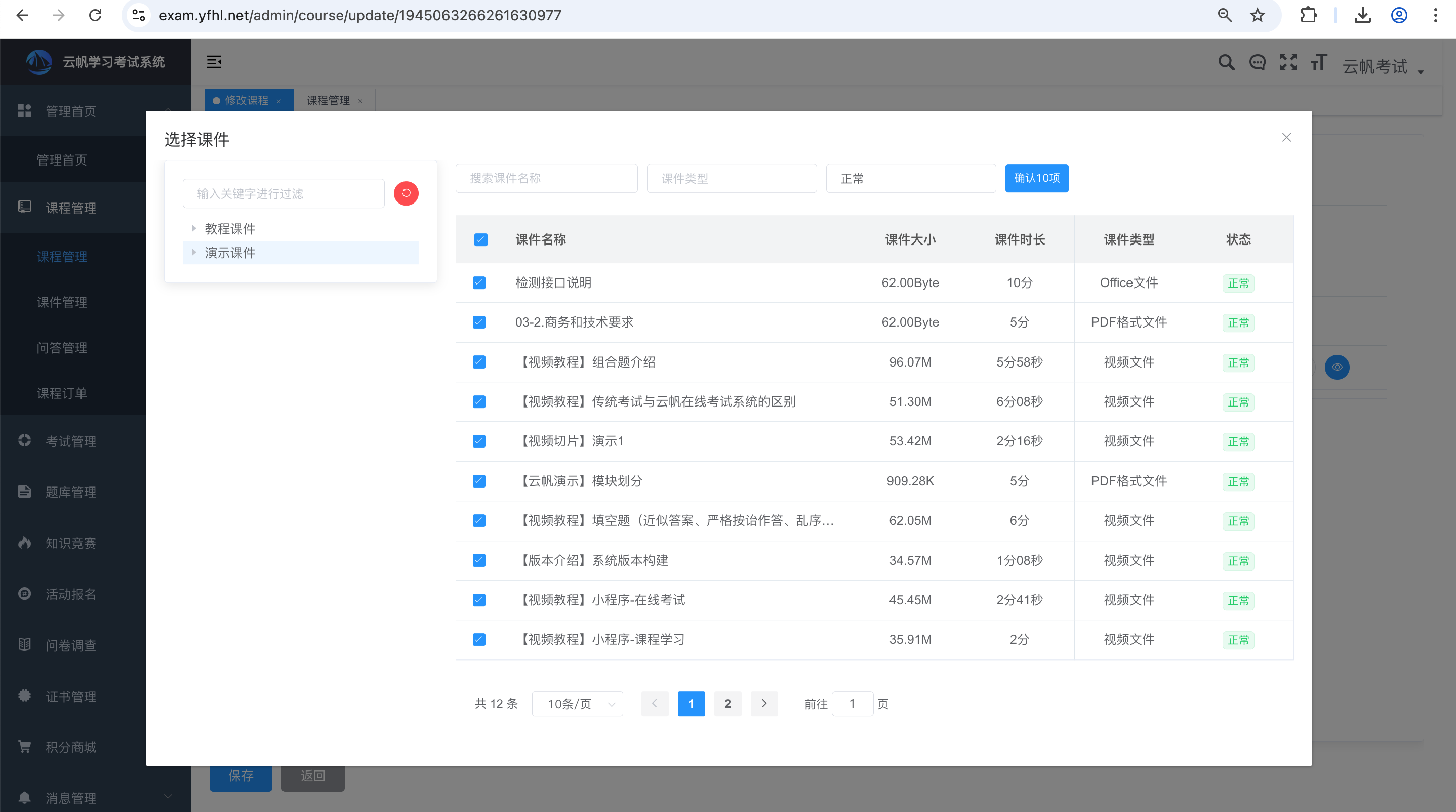Screen dimensions: 1456x812
Task: Open 课程订单 in the sidebar
Action: click(x=62, y=393)
